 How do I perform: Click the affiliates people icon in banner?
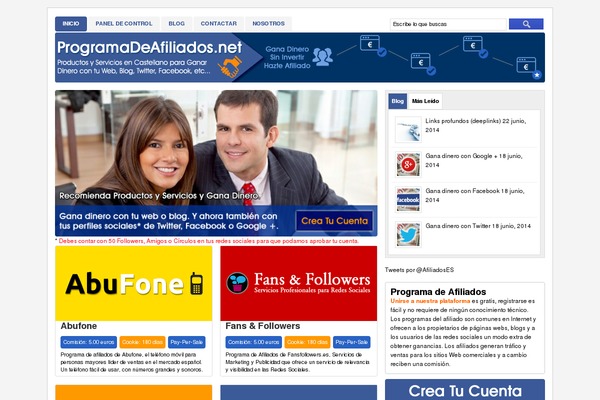[322, 57]
